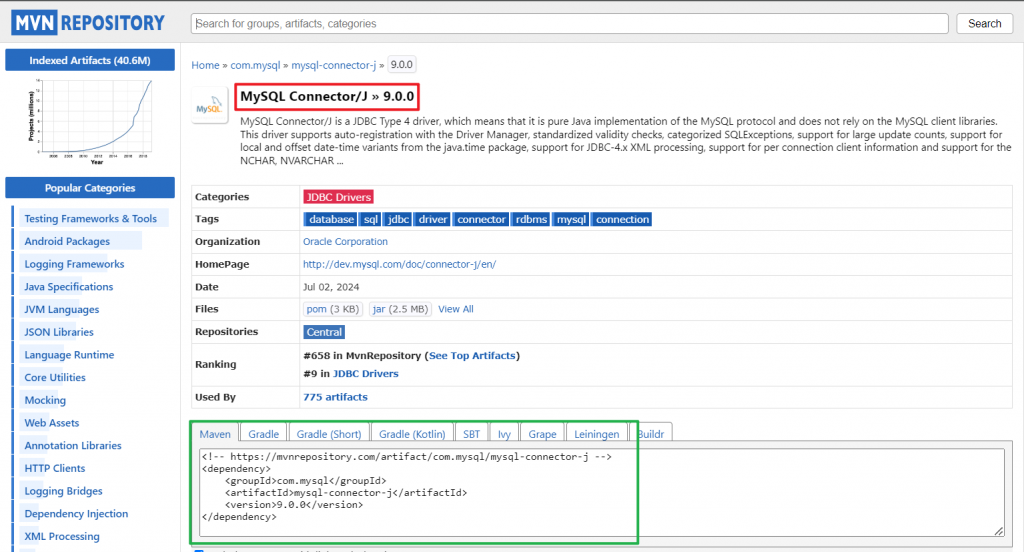This screenshot has height=552, width=1024.
Task: Open the mysql-connector-j breadcrumb link
Action: click(x=334, y=65)
